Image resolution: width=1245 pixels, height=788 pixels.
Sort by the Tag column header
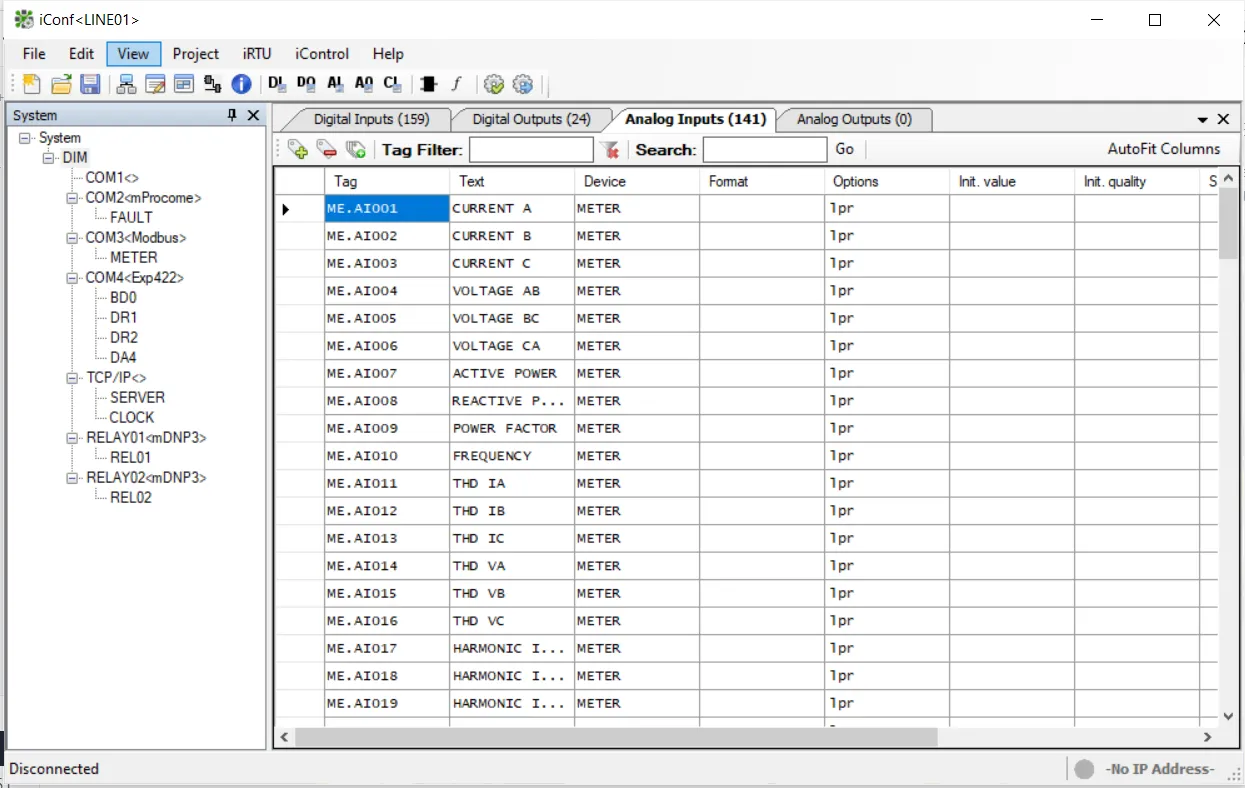(x=387, y=181)
